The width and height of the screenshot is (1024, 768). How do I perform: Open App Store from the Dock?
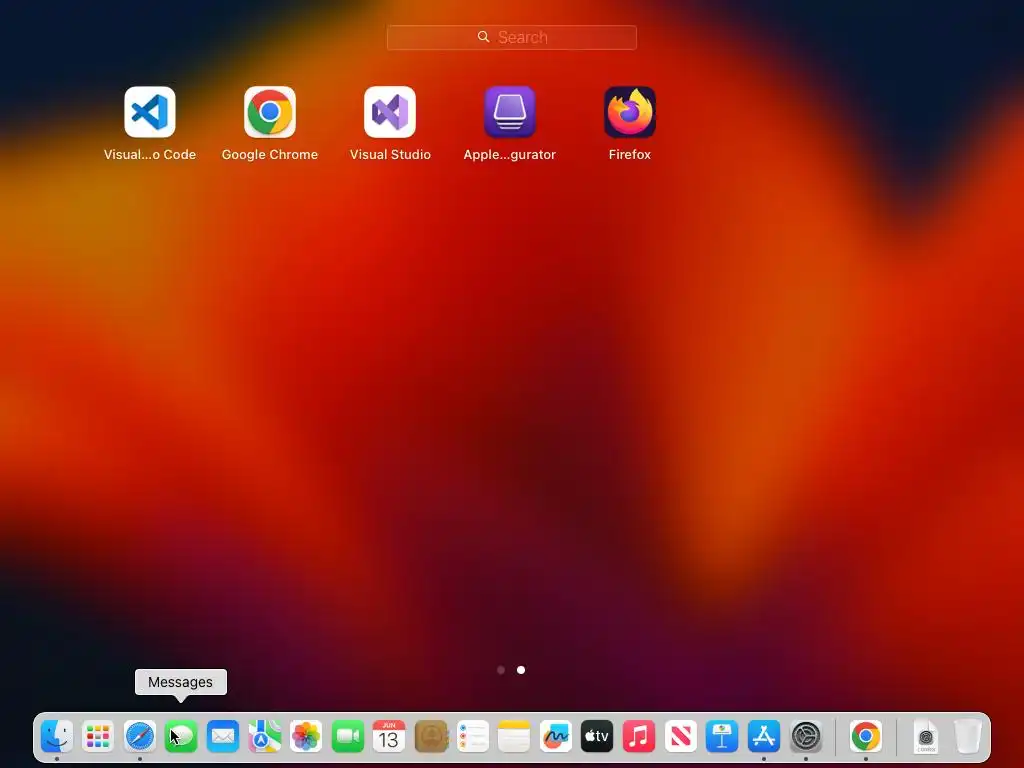764,737
